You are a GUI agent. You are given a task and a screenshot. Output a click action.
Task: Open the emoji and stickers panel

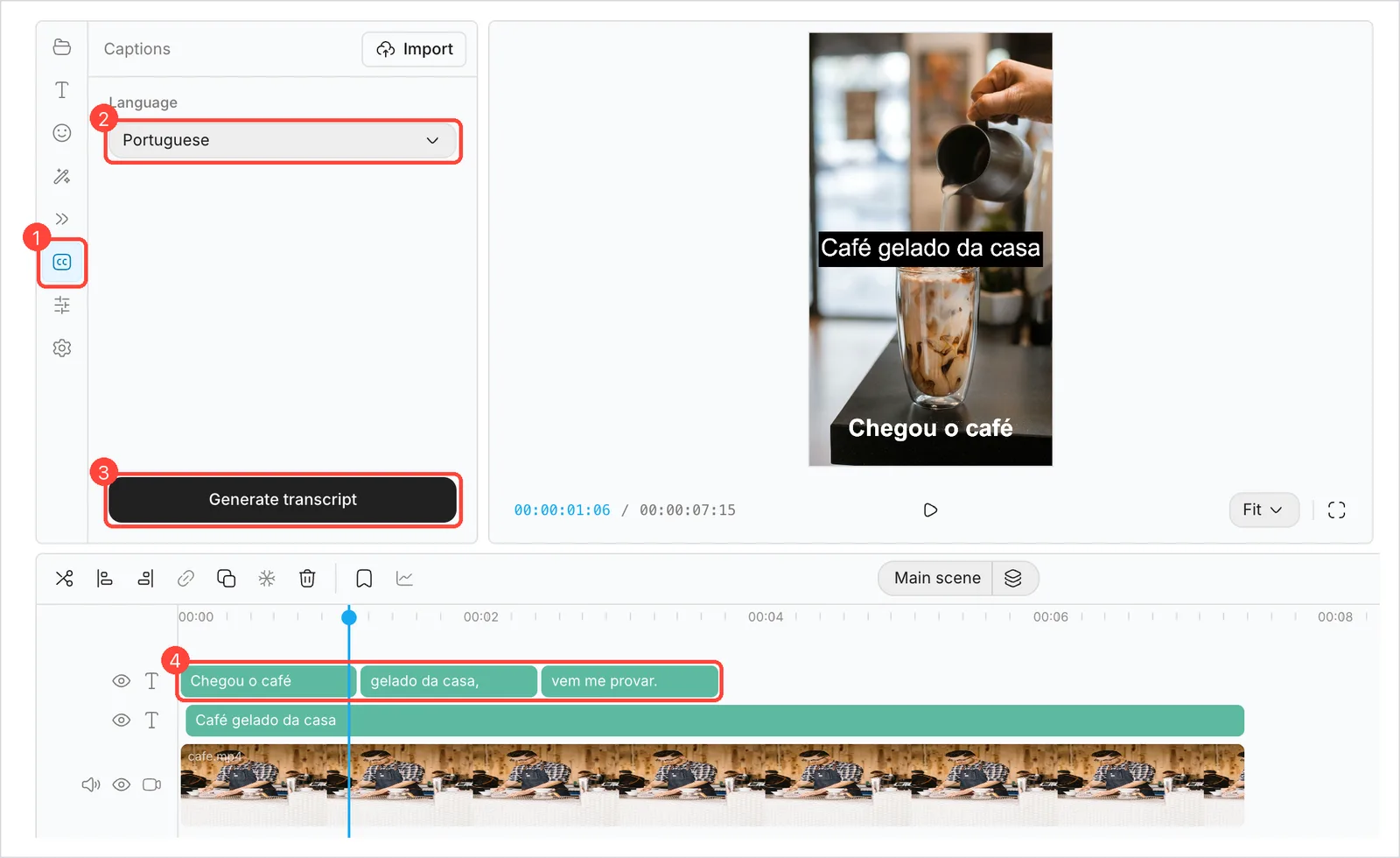point(62,133)
